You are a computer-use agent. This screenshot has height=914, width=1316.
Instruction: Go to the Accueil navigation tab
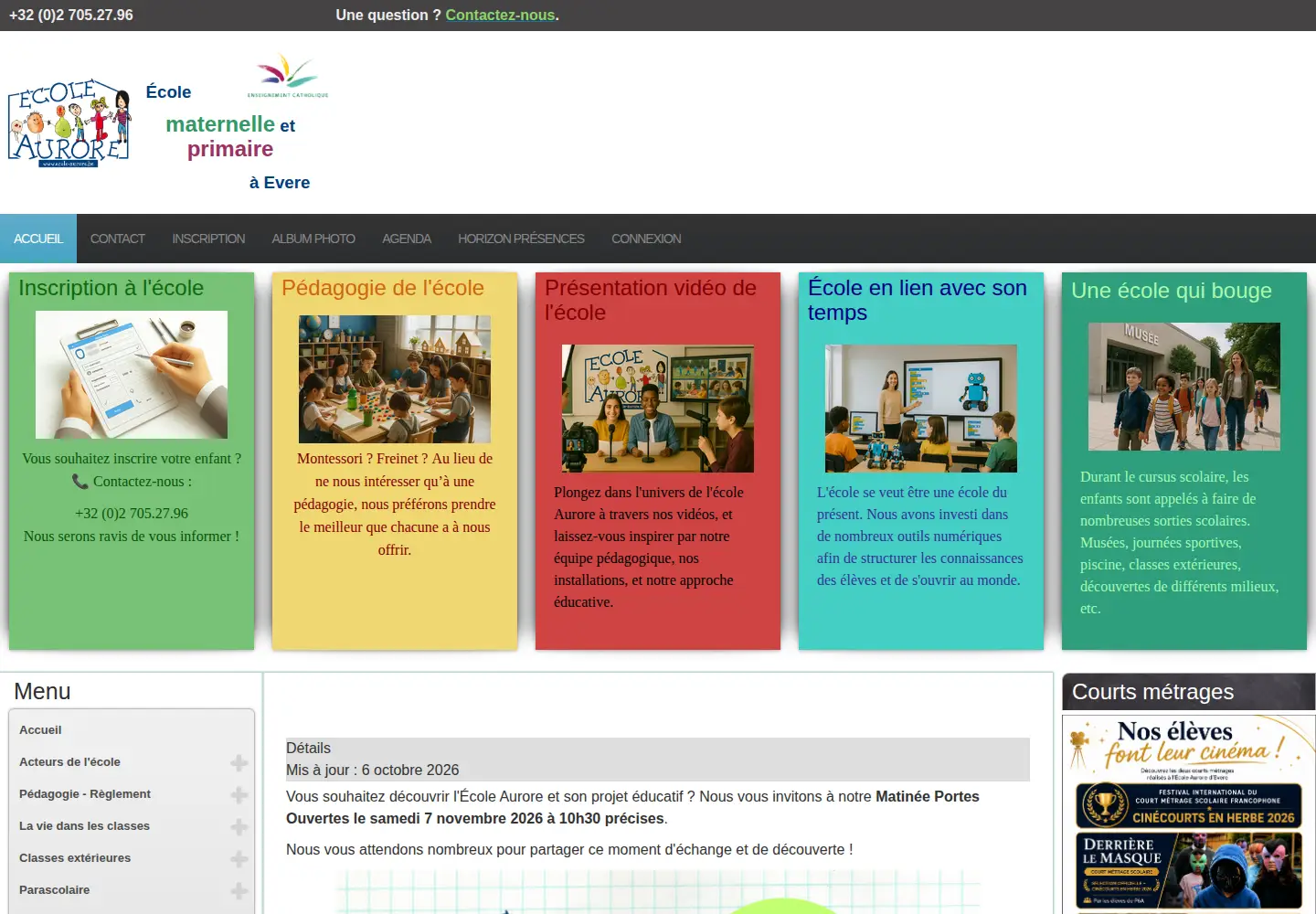pyautogui.click(x=38, y=239)
